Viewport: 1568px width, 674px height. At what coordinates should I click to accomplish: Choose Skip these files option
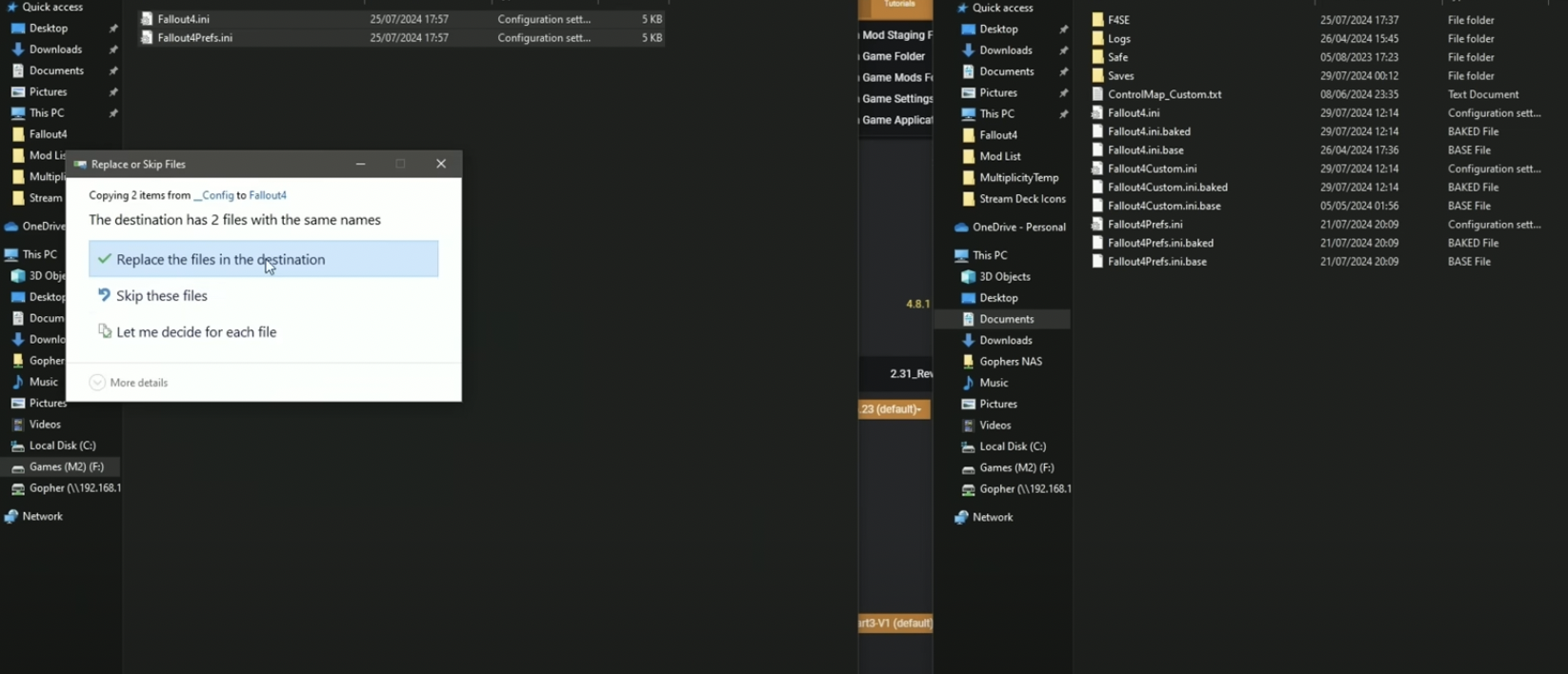pos(161,296)
